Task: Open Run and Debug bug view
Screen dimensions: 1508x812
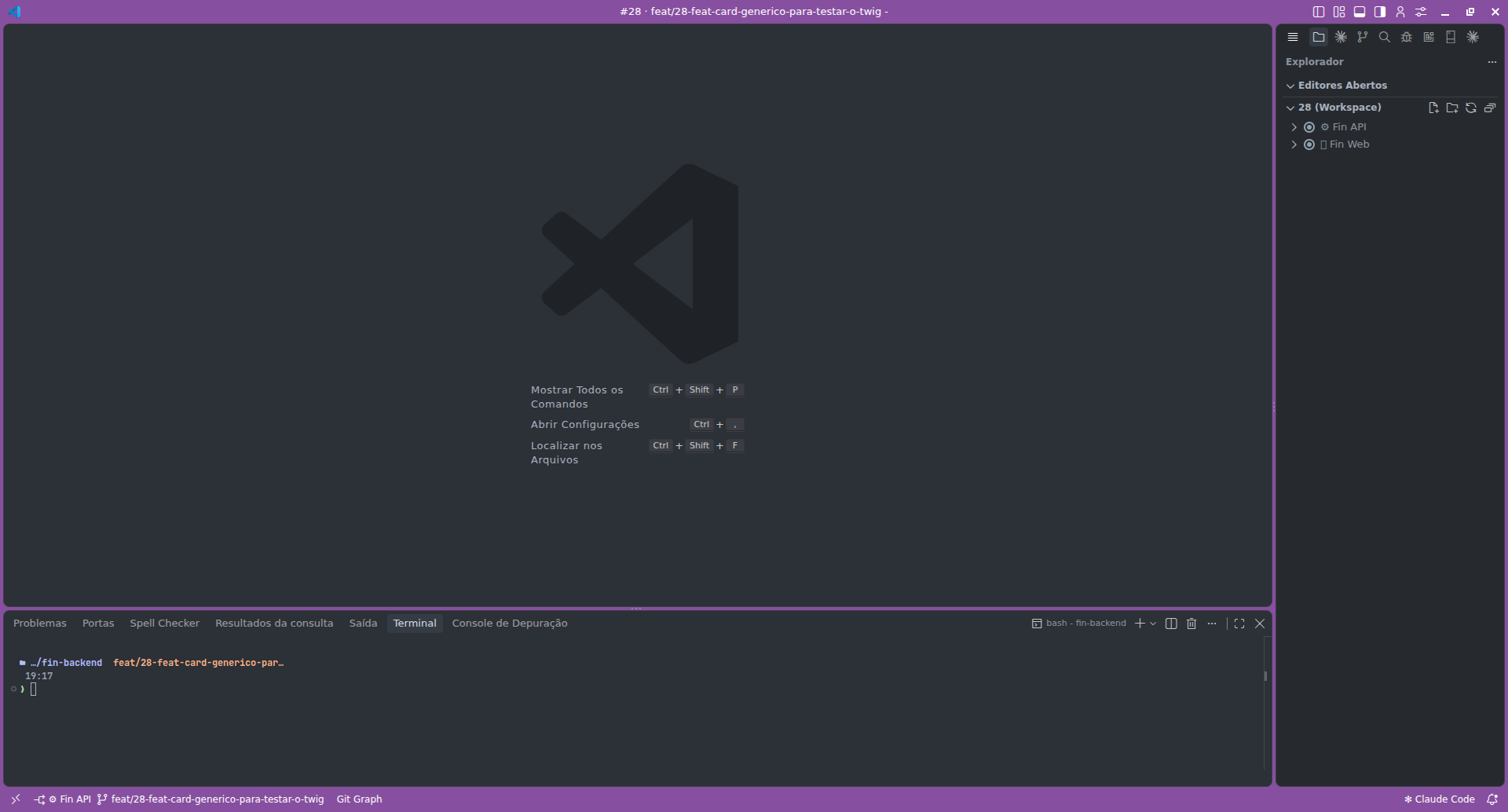Action: (x=1407, y=37)
